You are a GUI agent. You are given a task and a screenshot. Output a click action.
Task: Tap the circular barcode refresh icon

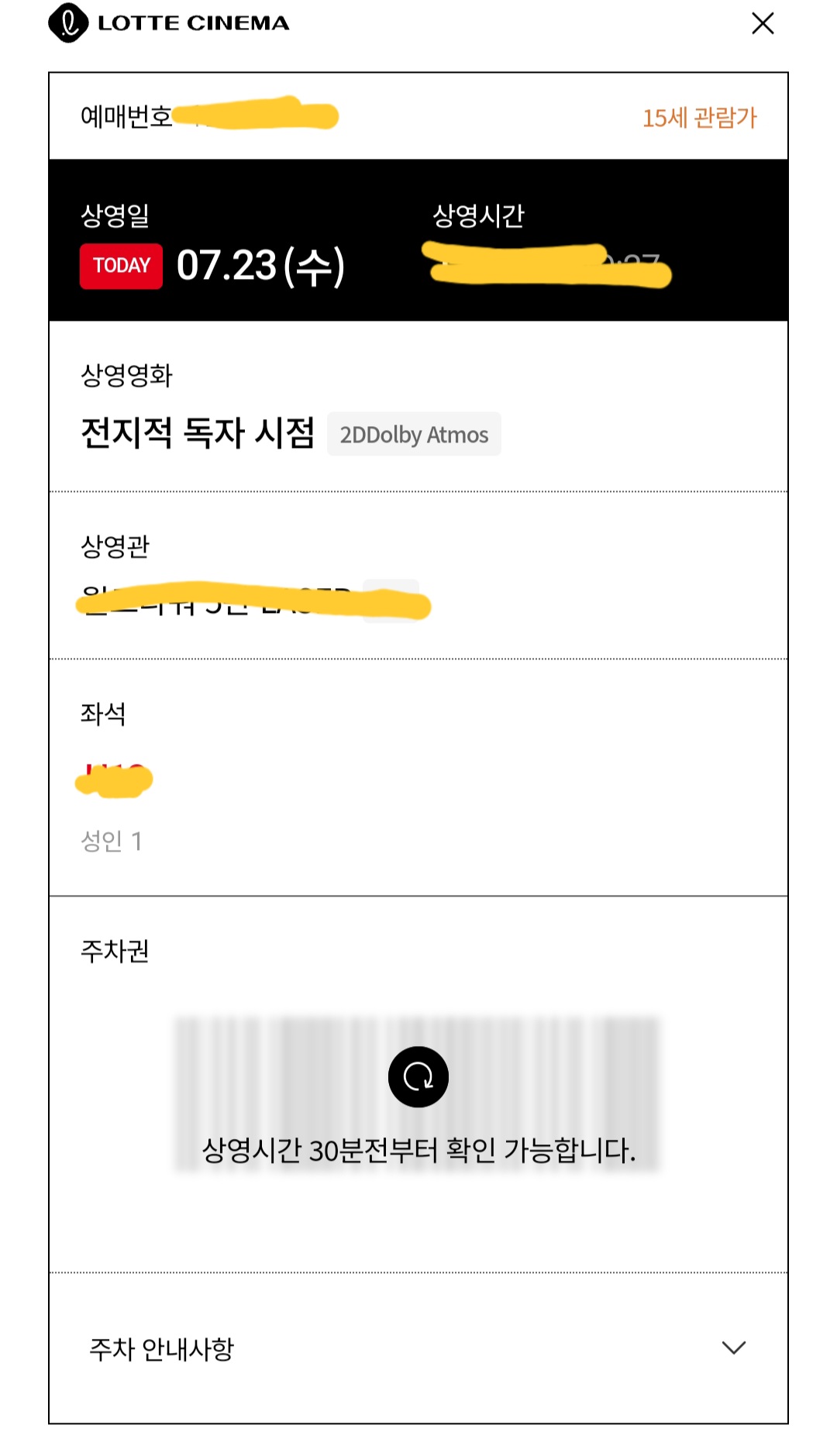[418, 1076]
